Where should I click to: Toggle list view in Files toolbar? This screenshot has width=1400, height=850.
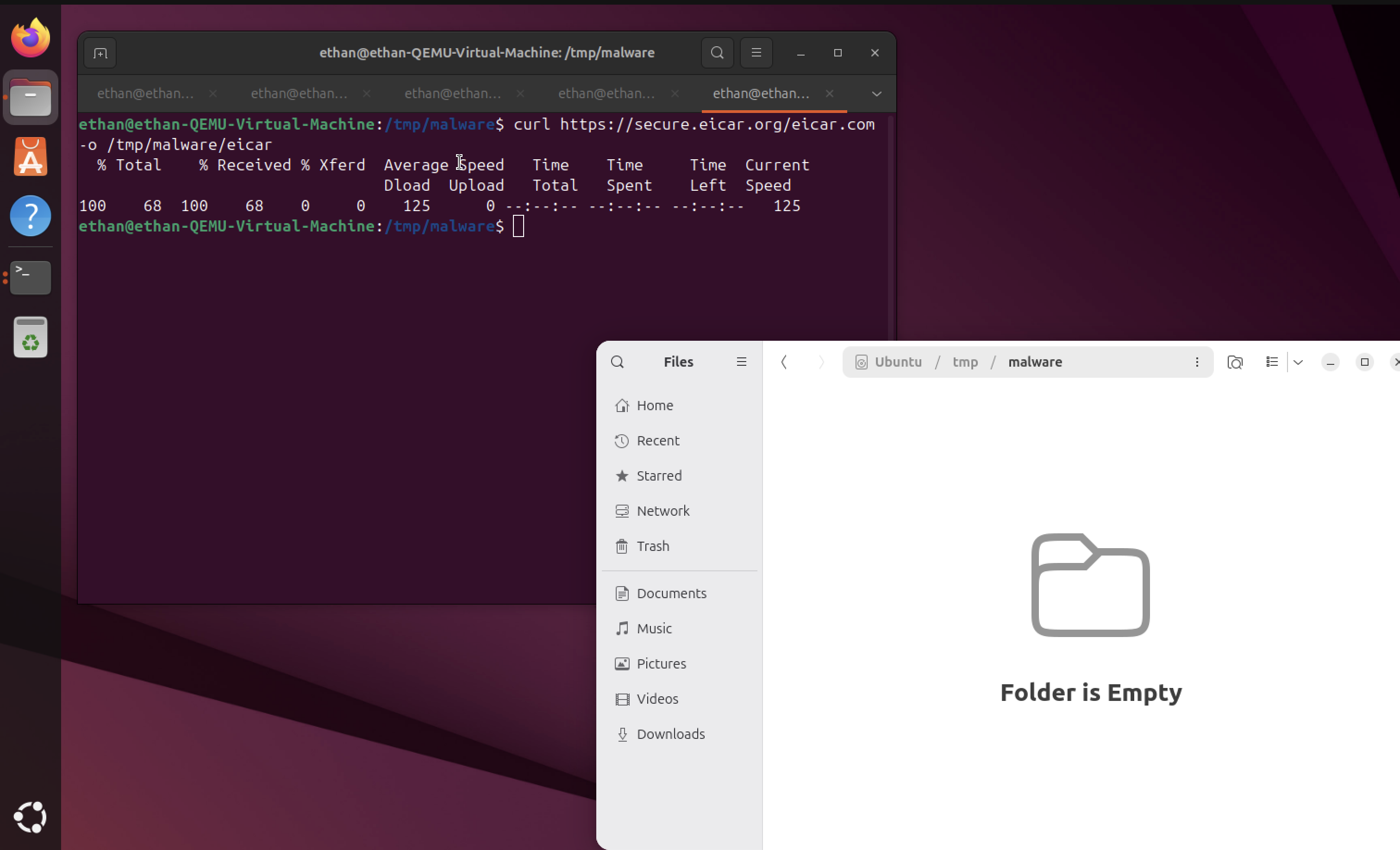point(1272,362)
